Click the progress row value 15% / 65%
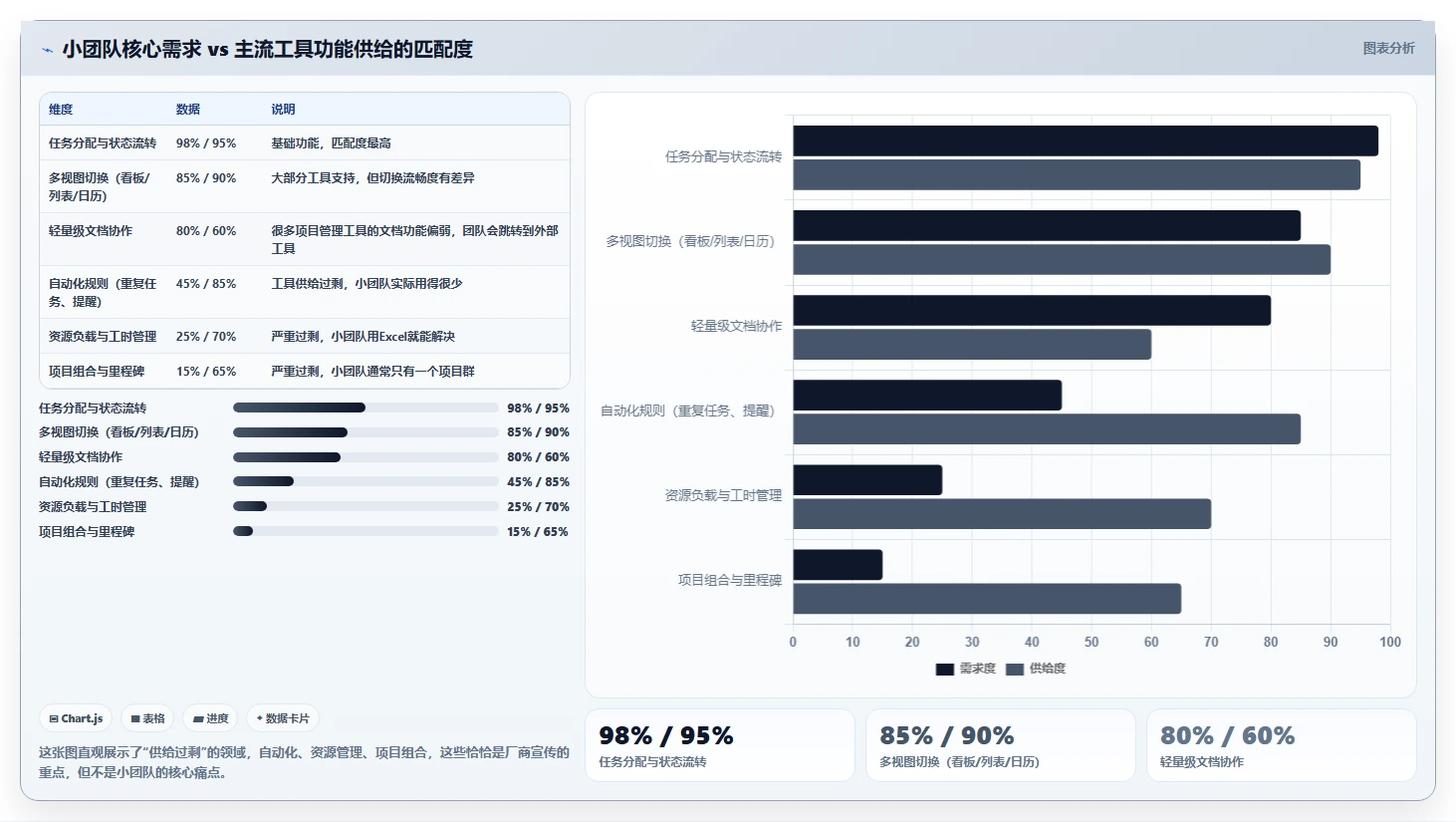 538,532
